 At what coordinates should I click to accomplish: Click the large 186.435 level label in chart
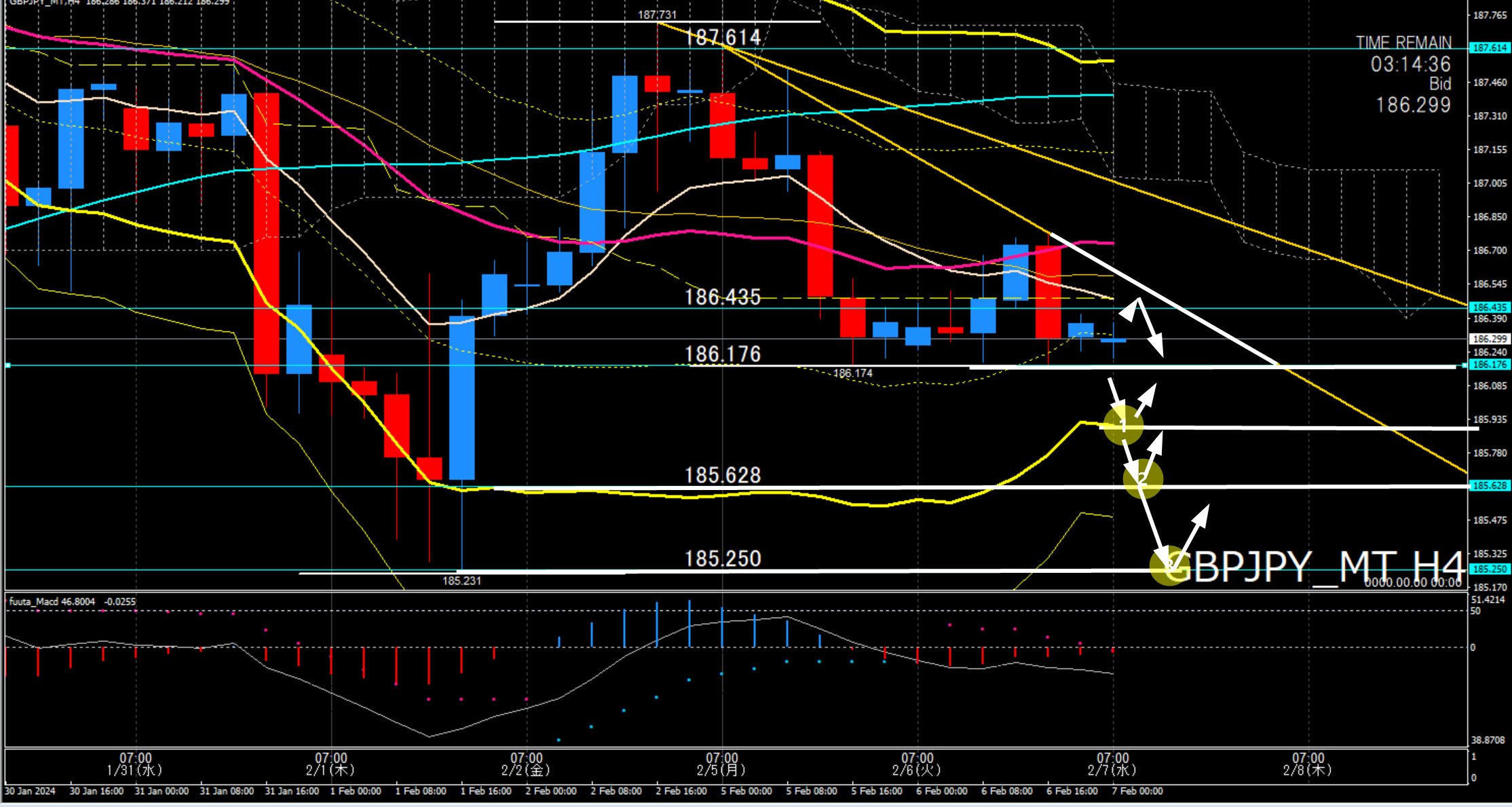tap(723, 297)
